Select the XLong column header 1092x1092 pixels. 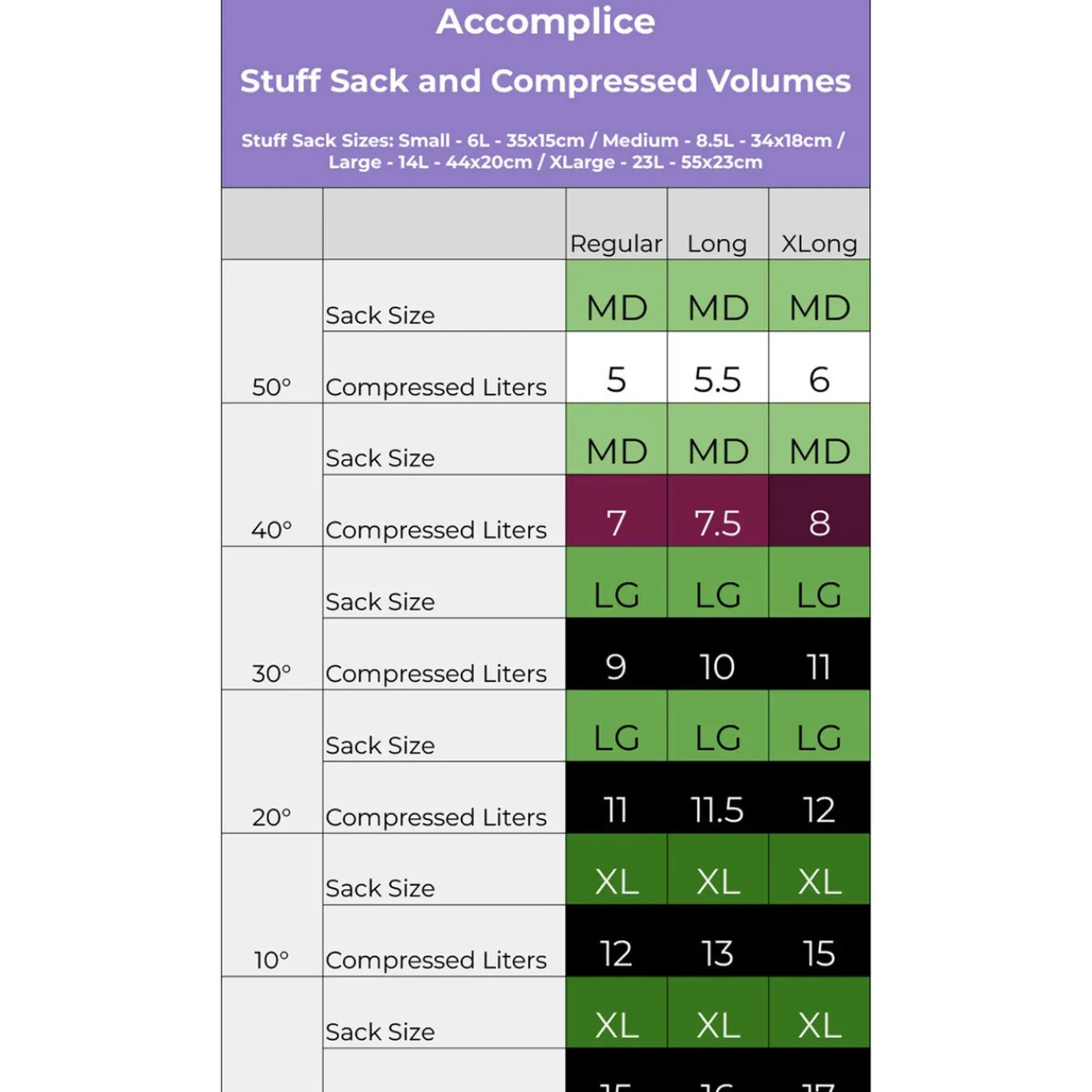tap(819, 243)
